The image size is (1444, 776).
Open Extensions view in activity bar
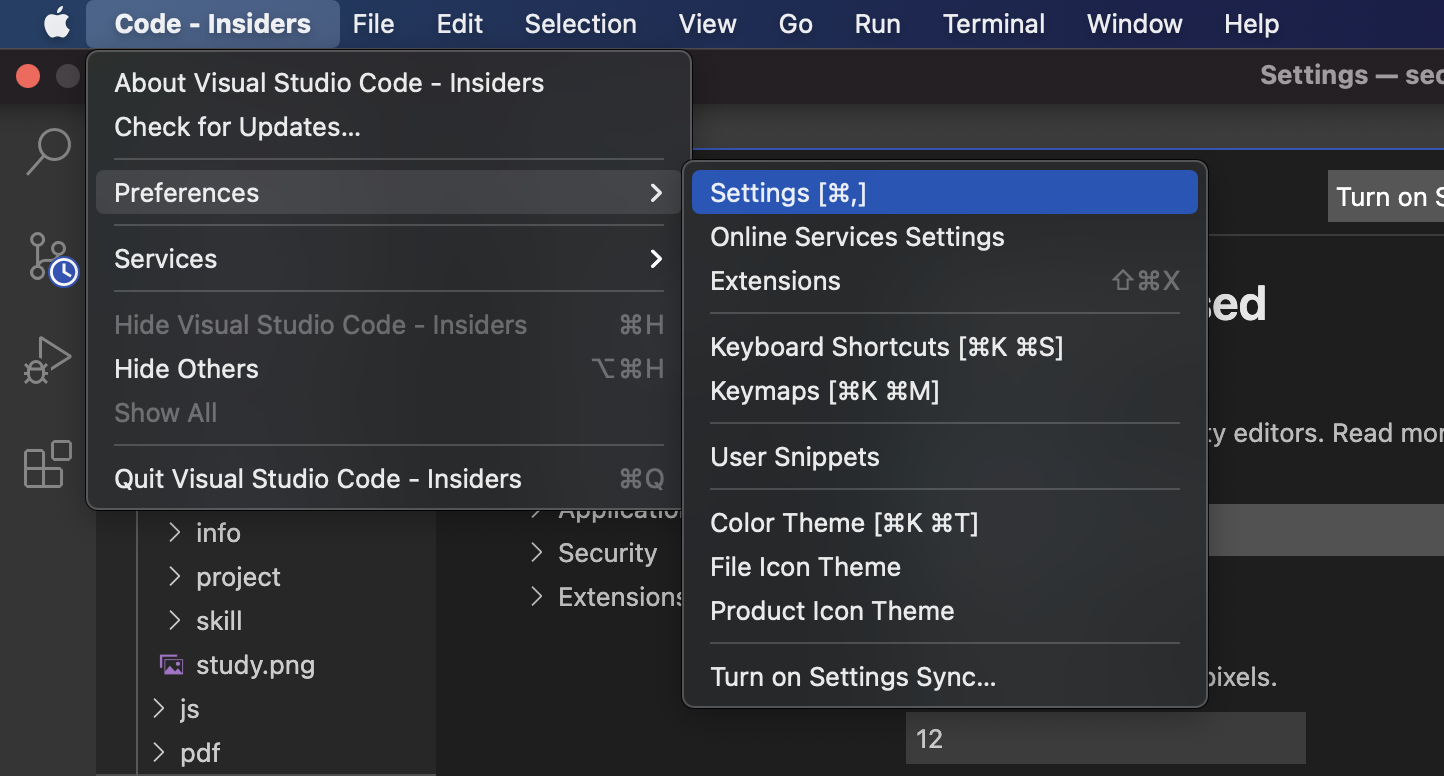click(48, 464)
